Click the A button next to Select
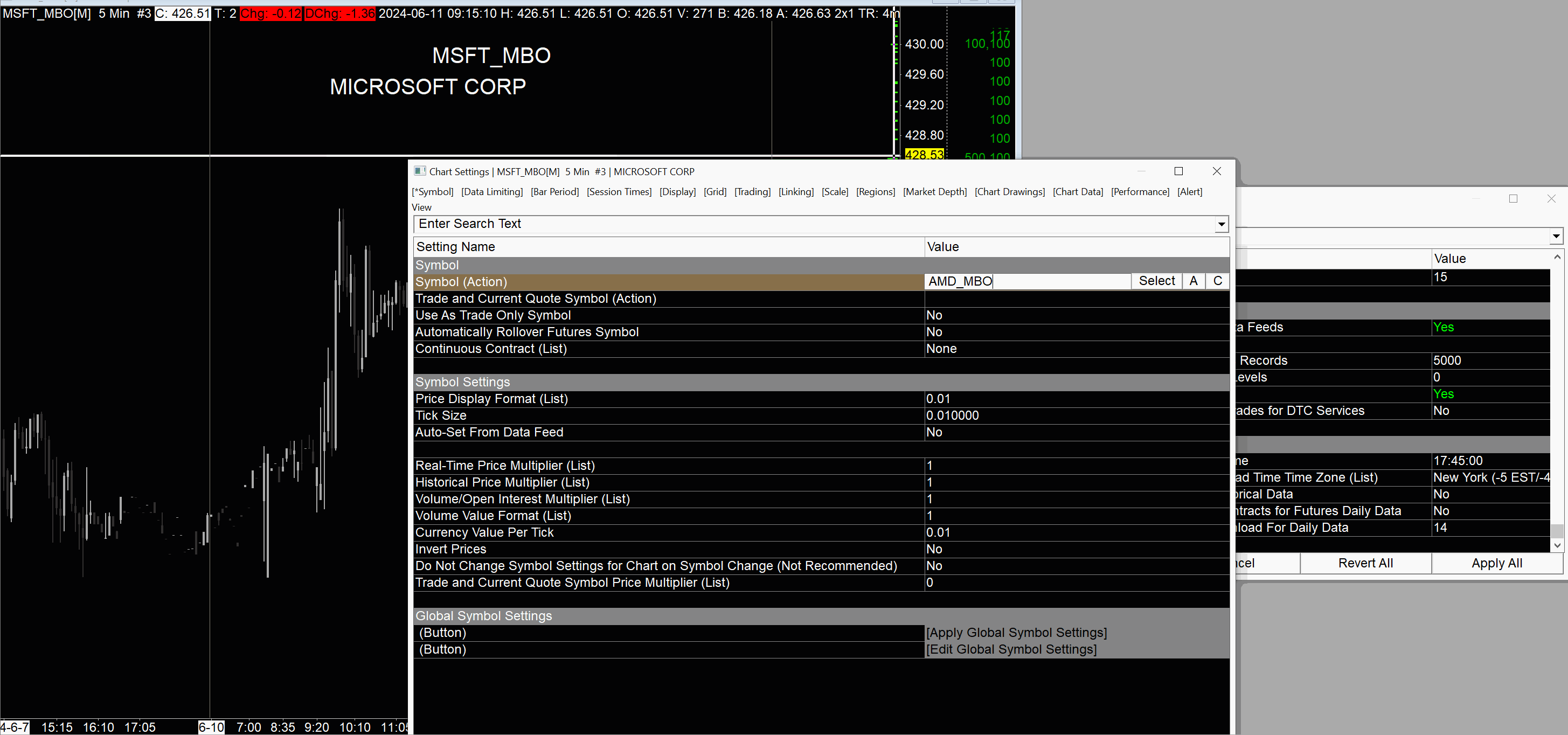The image size is (1568, 735). coord(1193,281)
